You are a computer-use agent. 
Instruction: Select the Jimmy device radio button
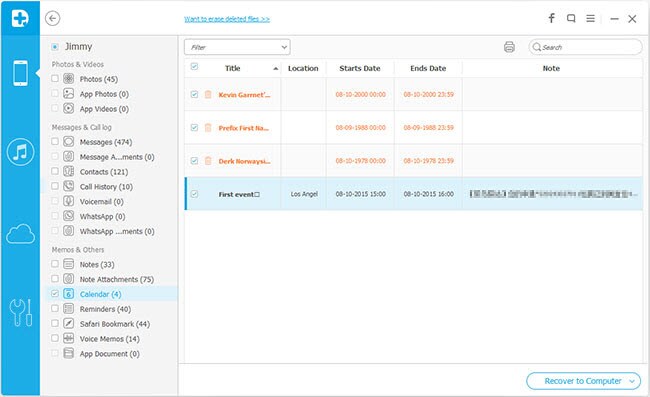55,47
